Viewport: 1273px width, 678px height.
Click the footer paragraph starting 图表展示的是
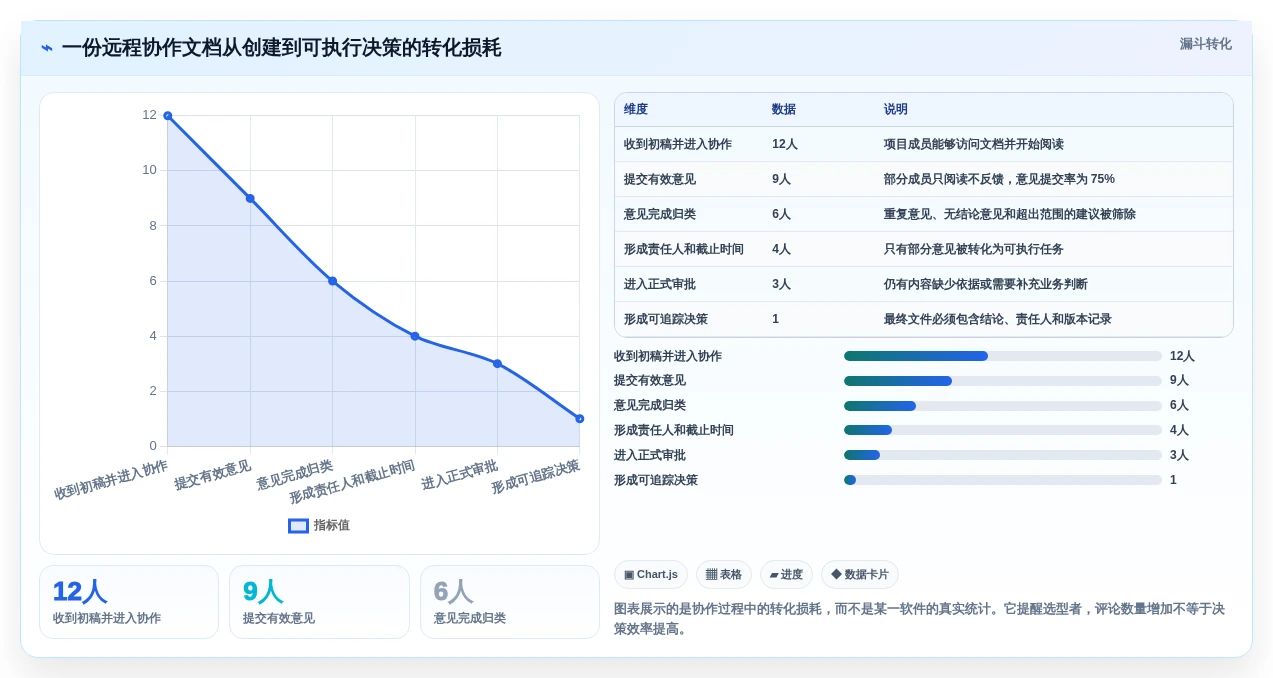[919, 618]
